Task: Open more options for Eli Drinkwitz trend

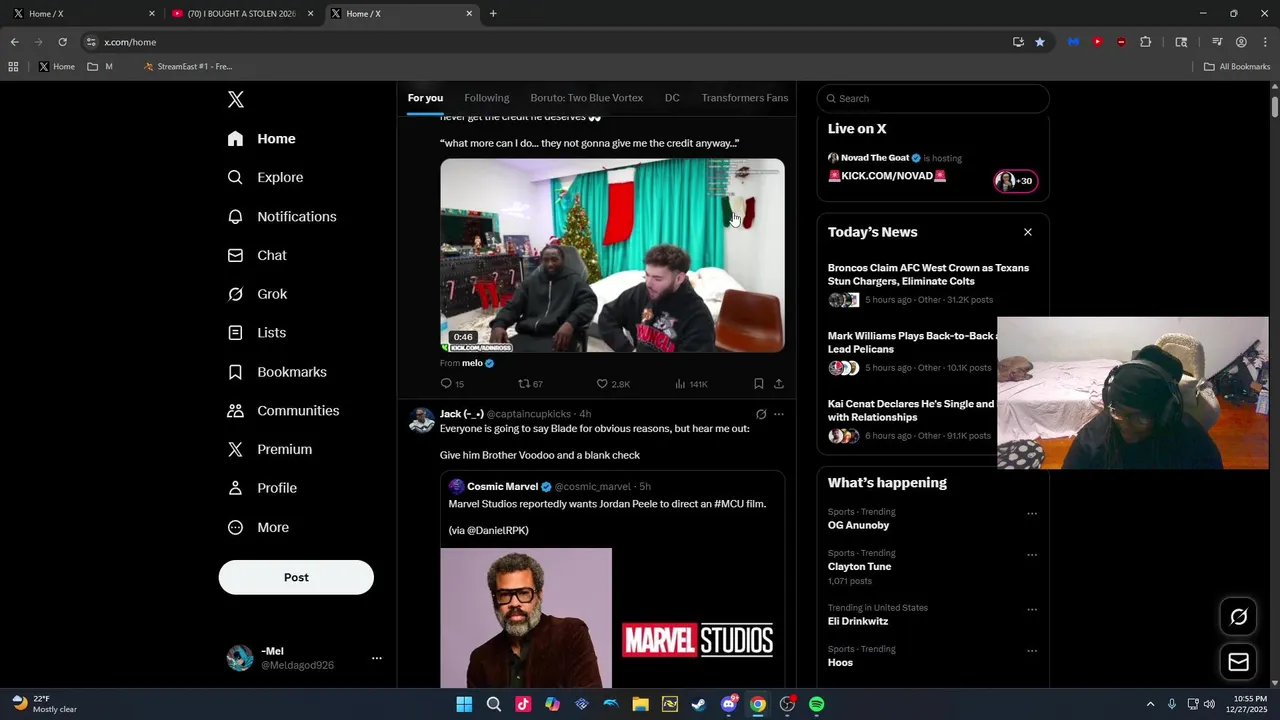Action: pyautogui.click(x=1032, y=610)
